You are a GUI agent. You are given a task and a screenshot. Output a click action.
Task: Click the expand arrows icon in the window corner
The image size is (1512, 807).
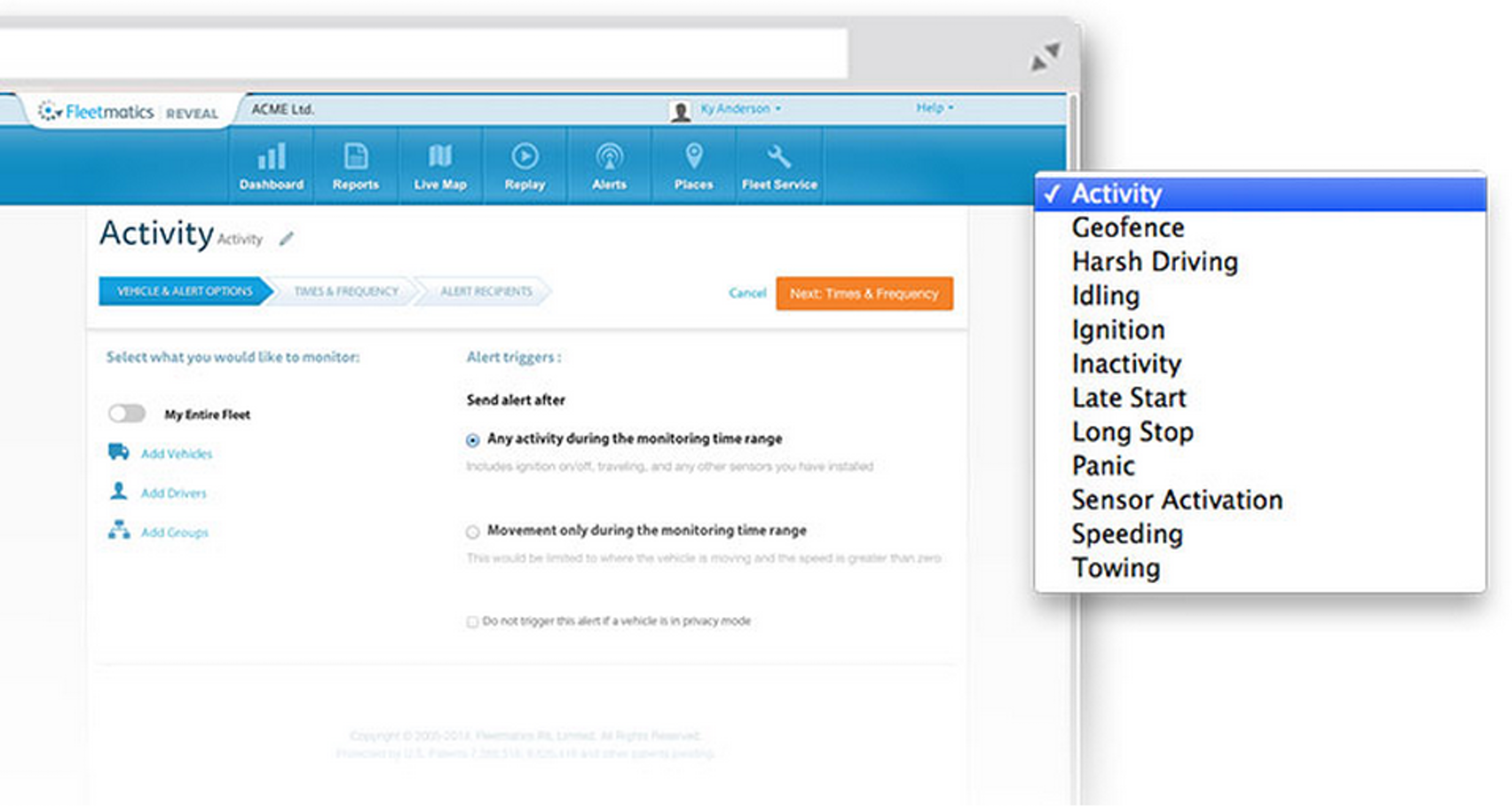click(x=1046, y=57)
